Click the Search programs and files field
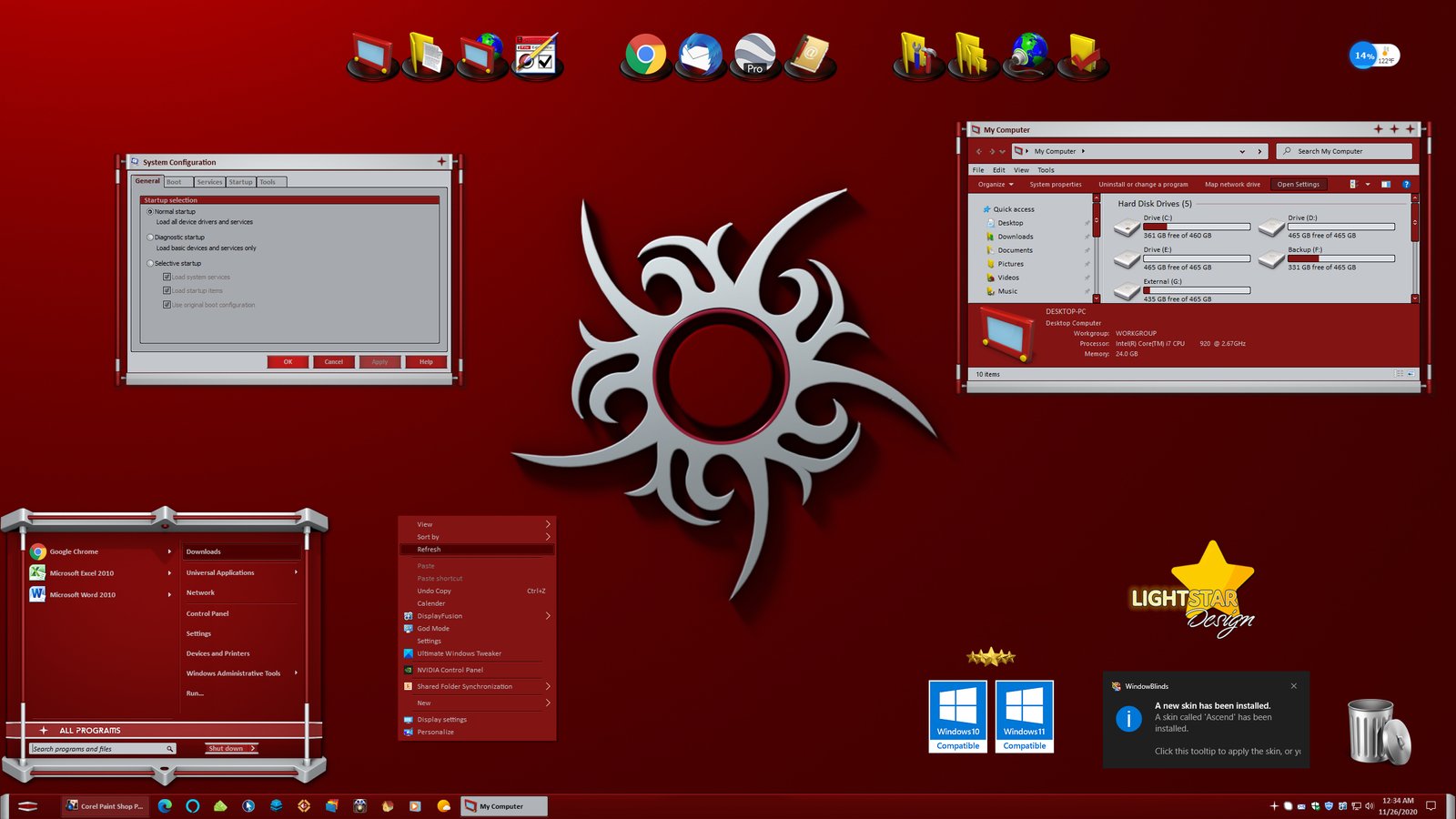Image resolution: width=1456 pixels, height=819 pixels. [x=103, y=749]
